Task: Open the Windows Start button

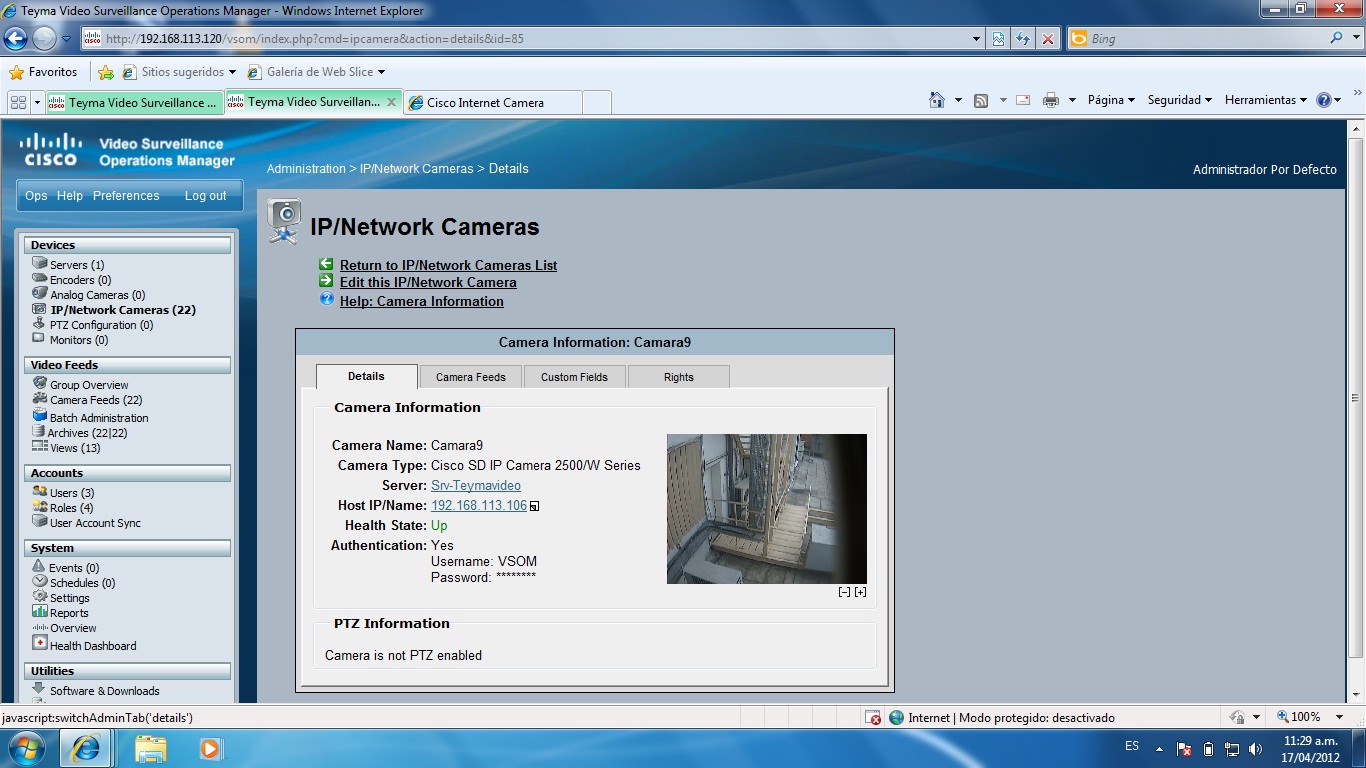Action: click(26, 748)
